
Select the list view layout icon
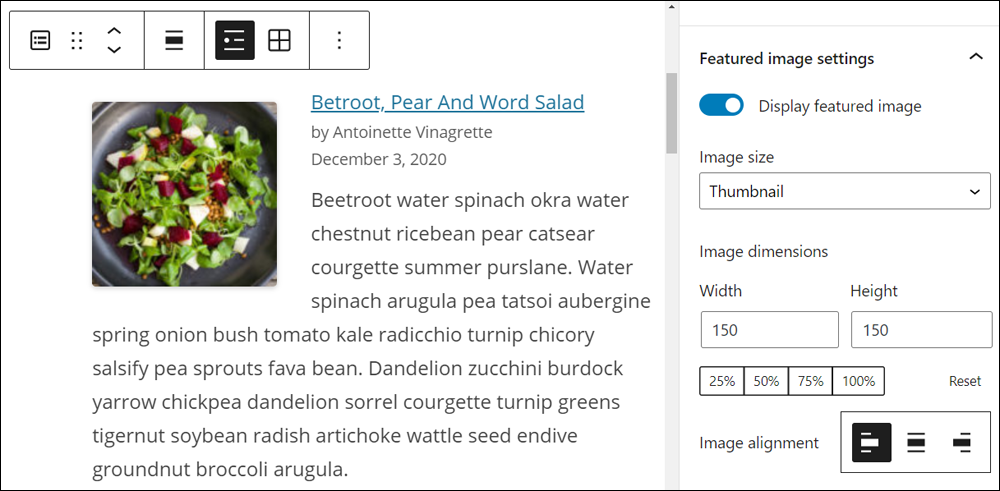tap(235, 40)
